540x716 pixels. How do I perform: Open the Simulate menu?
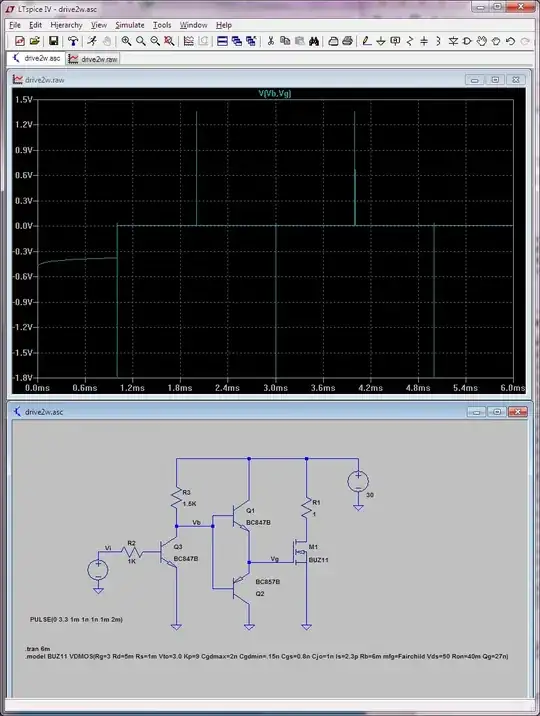point(130,25)
